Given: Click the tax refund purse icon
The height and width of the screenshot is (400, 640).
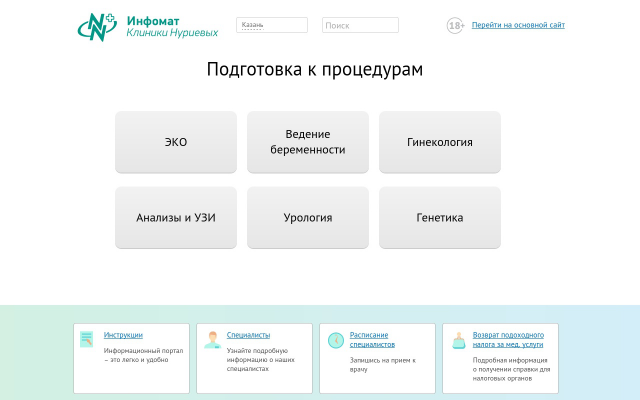Looking at the screenshot, I should point(459,340).
